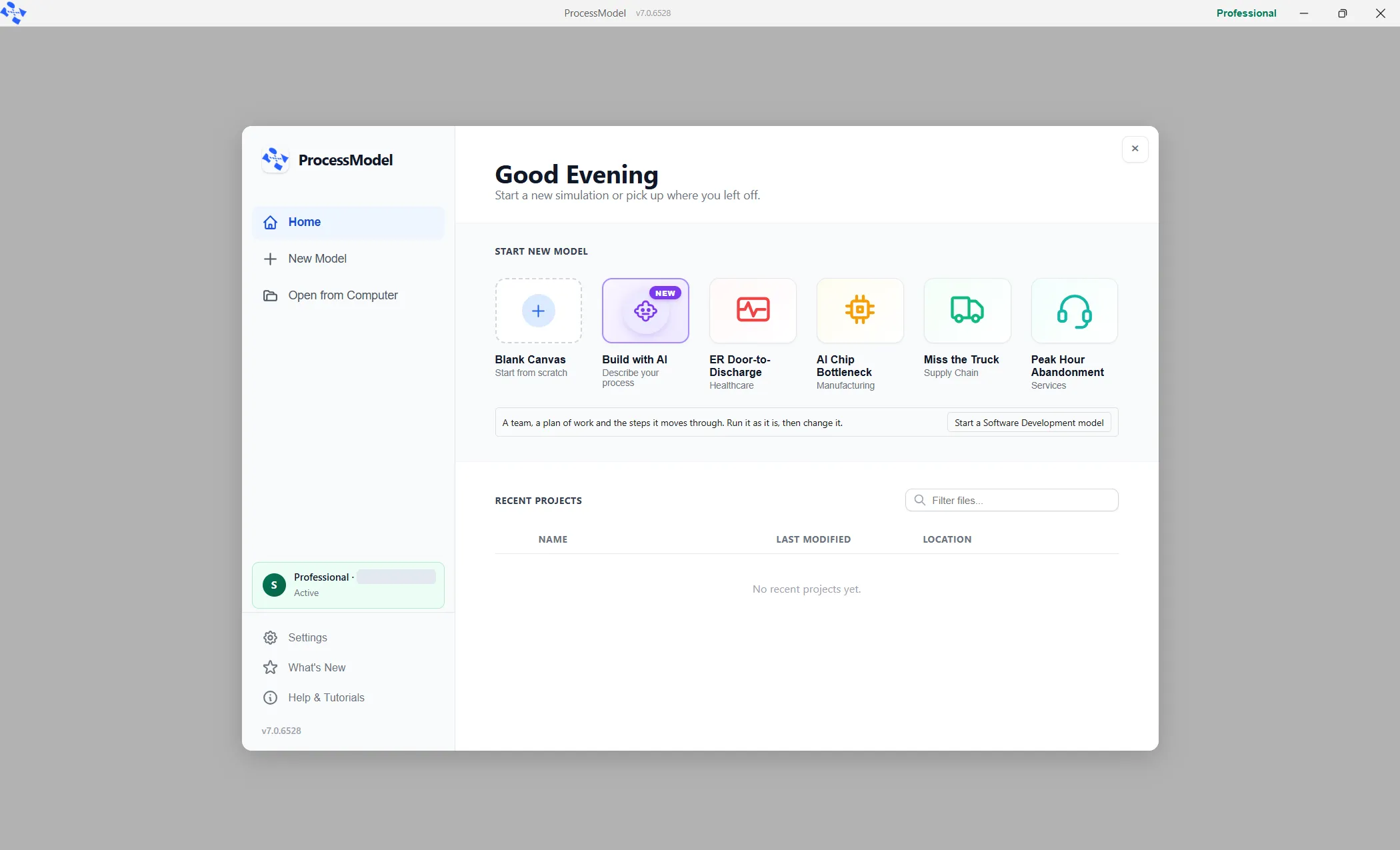Click the Settings gear icon
Viewport: 1400px width, 850px height.
click(x=270, y=638)
